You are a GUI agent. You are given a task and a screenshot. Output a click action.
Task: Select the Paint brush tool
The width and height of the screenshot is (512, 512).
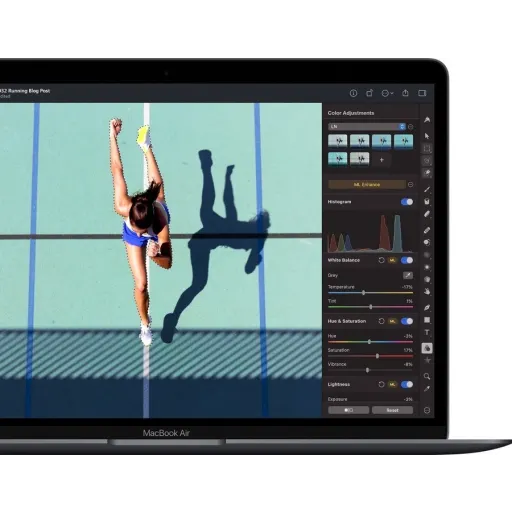(427, 189)
